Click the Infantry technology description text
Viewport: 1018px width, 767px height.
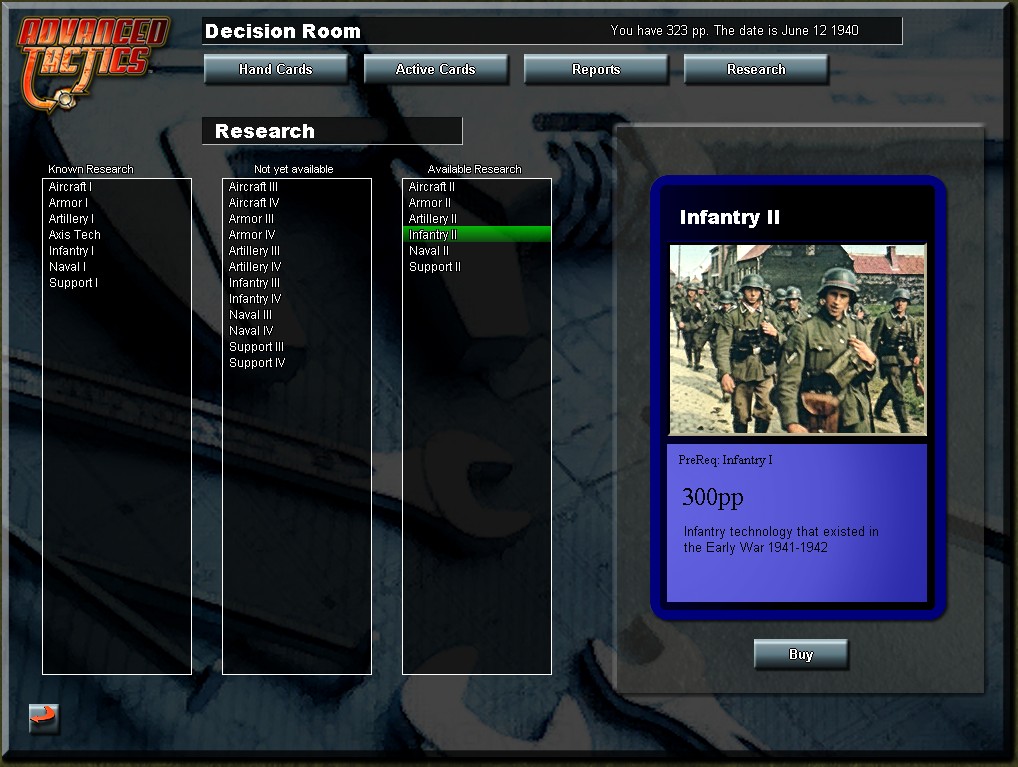point(781,540)
